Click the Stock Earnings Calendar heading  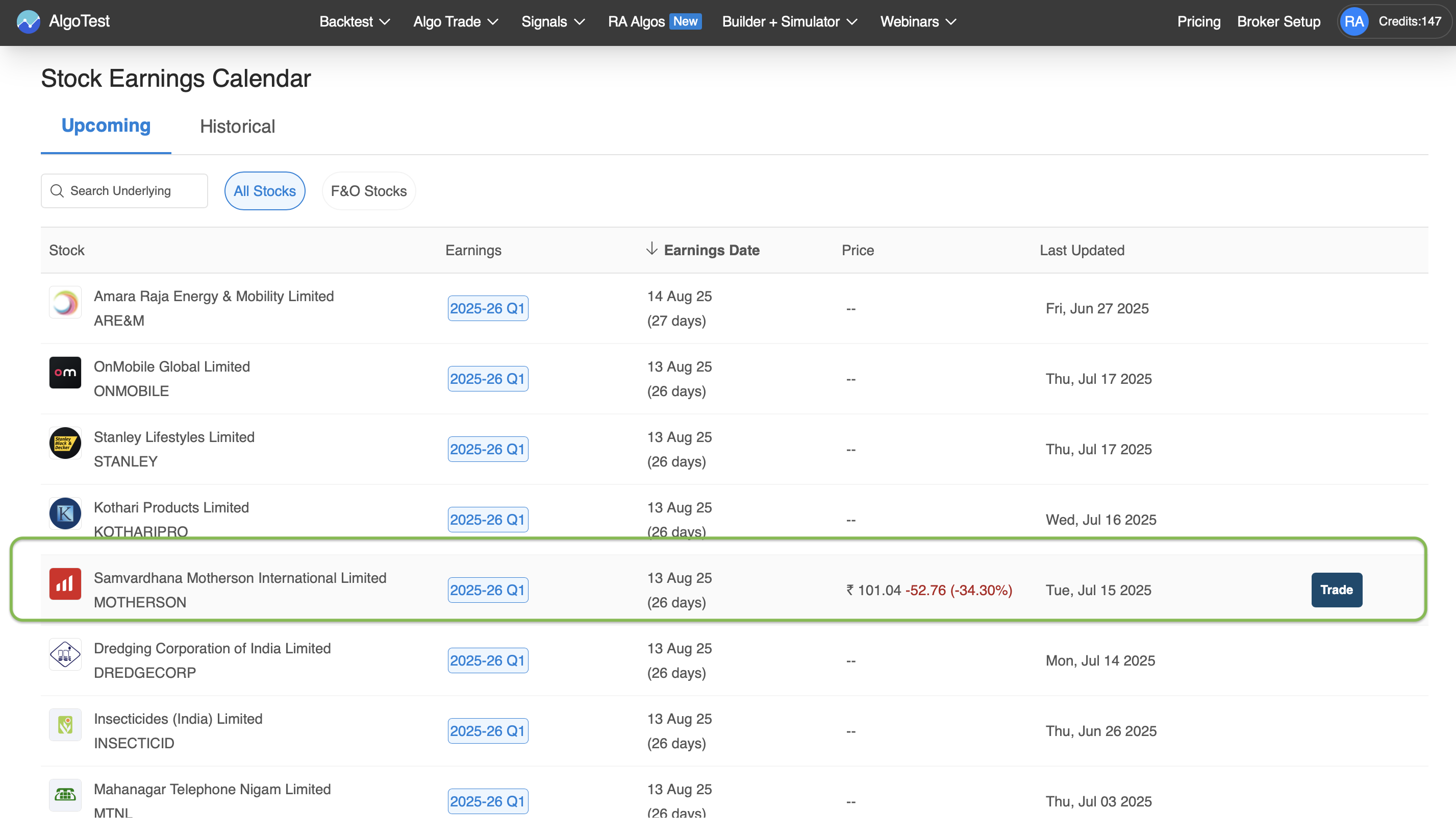click(x=176, y=79)
